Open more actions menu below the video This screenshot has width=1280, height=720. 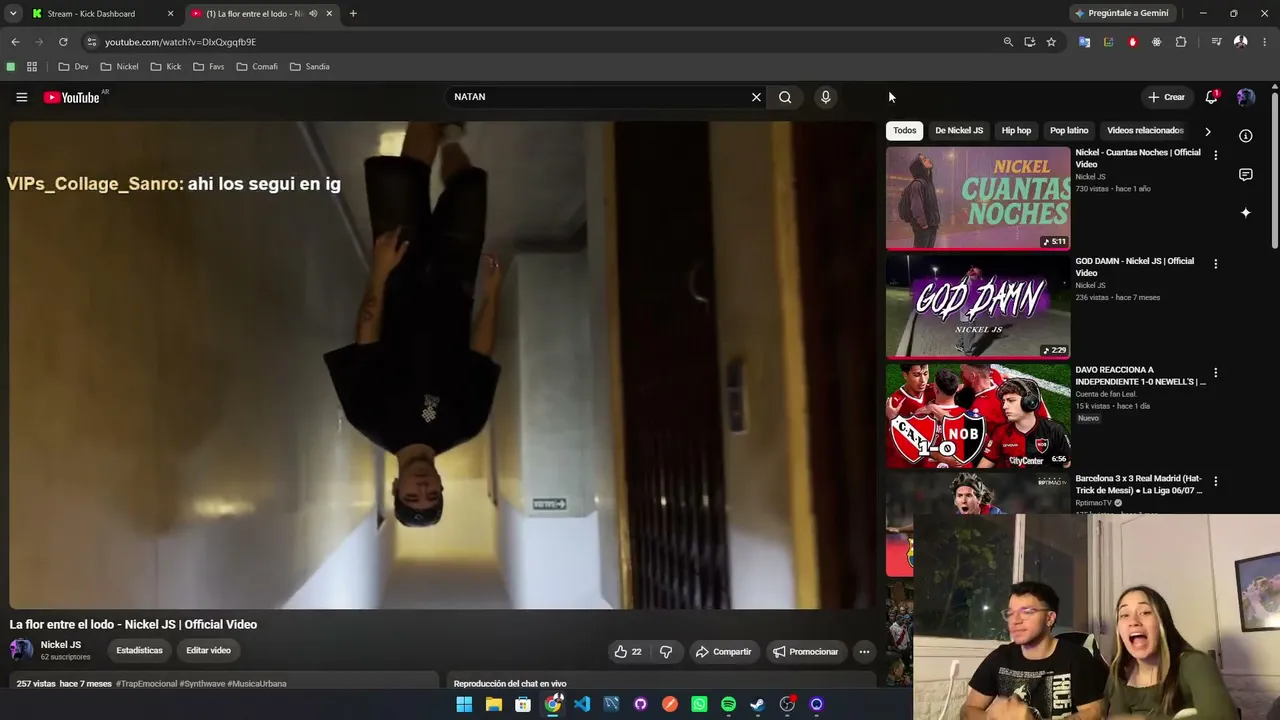click(864, 651)
